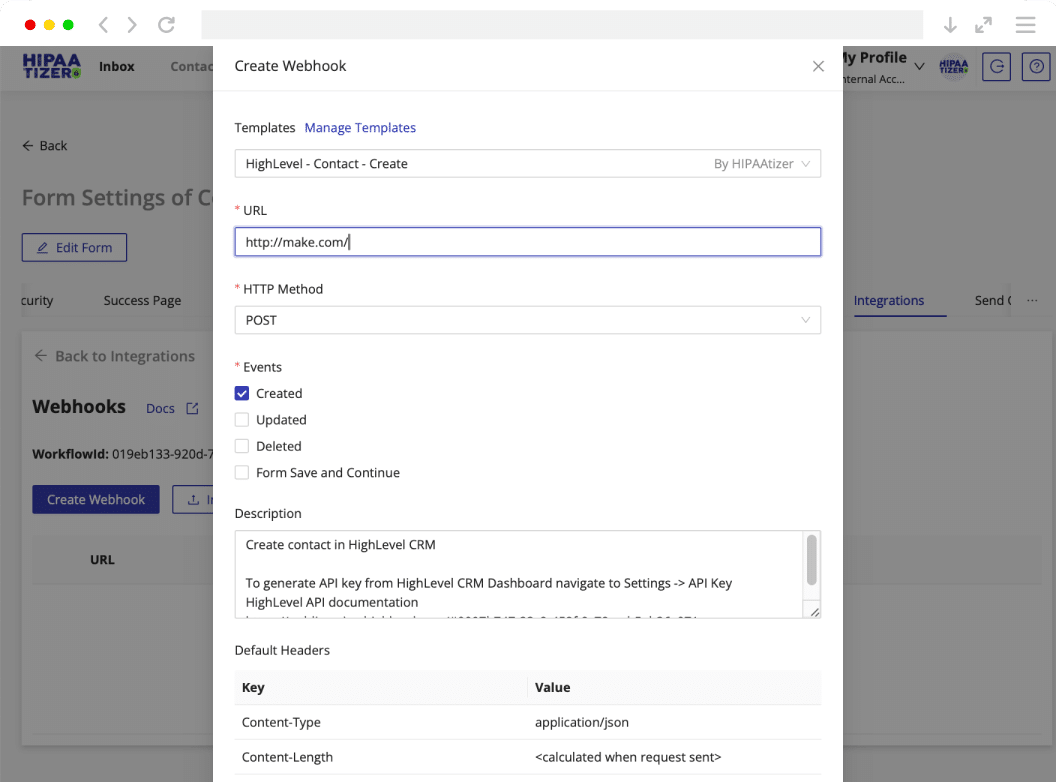Click the WorkflowId value text
Screen dimensions: 1056x782
[162, 454]
